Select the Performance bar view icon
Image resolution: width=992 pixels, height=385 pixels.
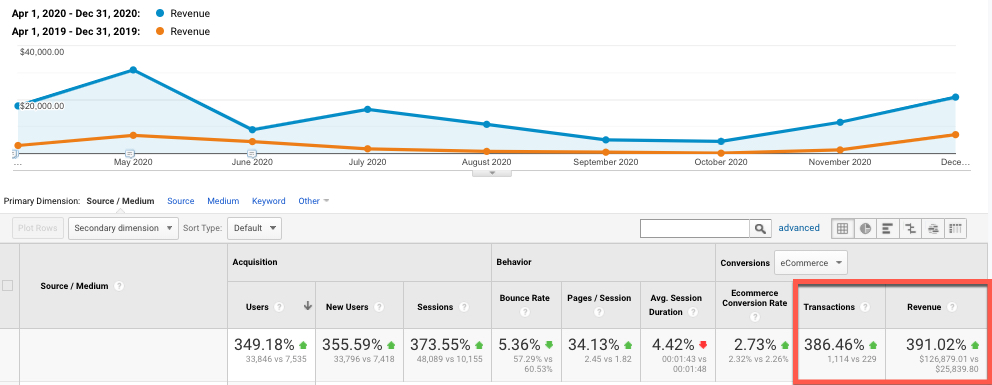pyautogui.click(x=888, y=228)
